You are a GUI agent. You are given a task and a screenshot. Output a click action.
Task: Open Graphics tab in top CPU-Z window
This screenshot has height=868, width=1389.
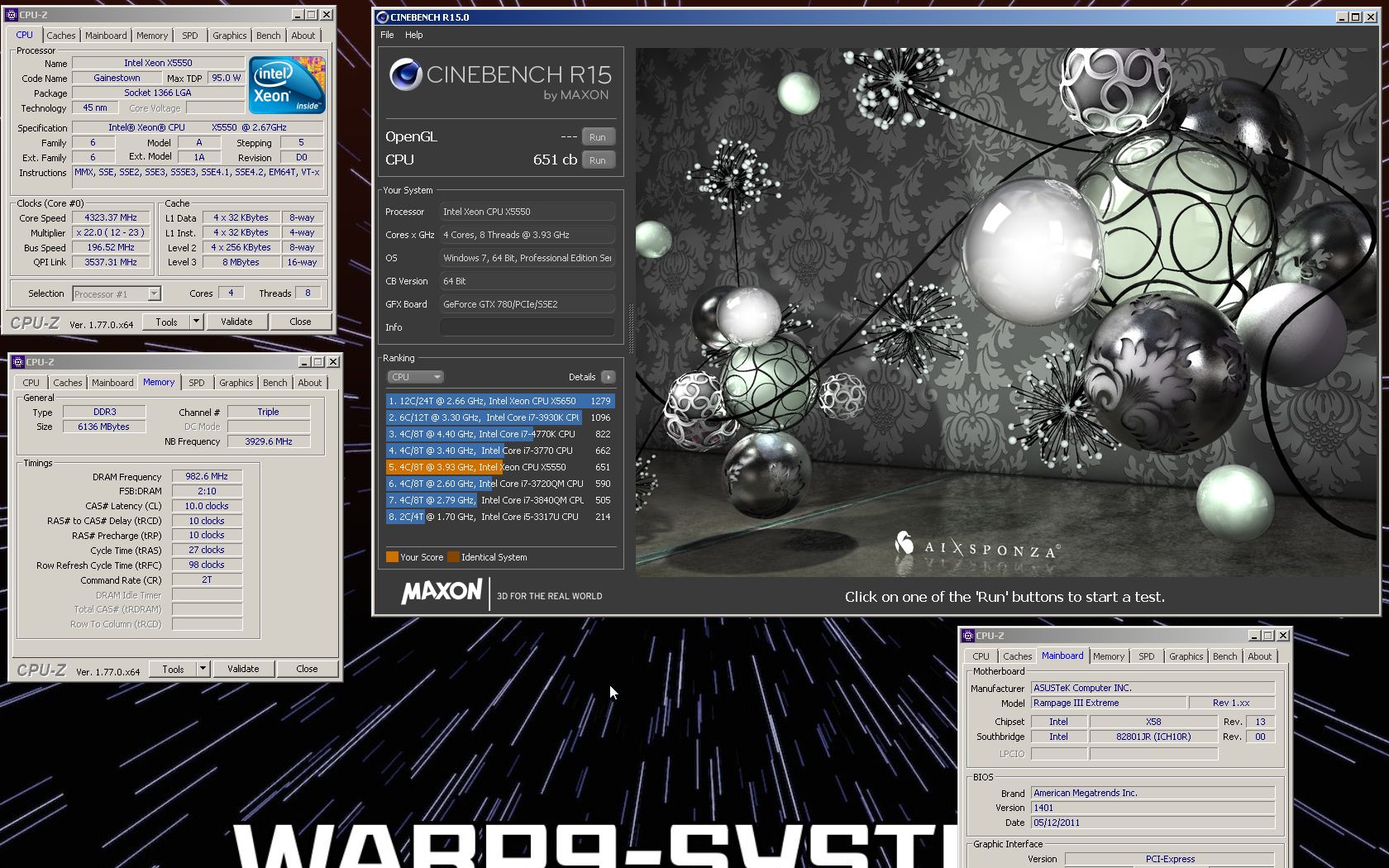click(230, 36)
